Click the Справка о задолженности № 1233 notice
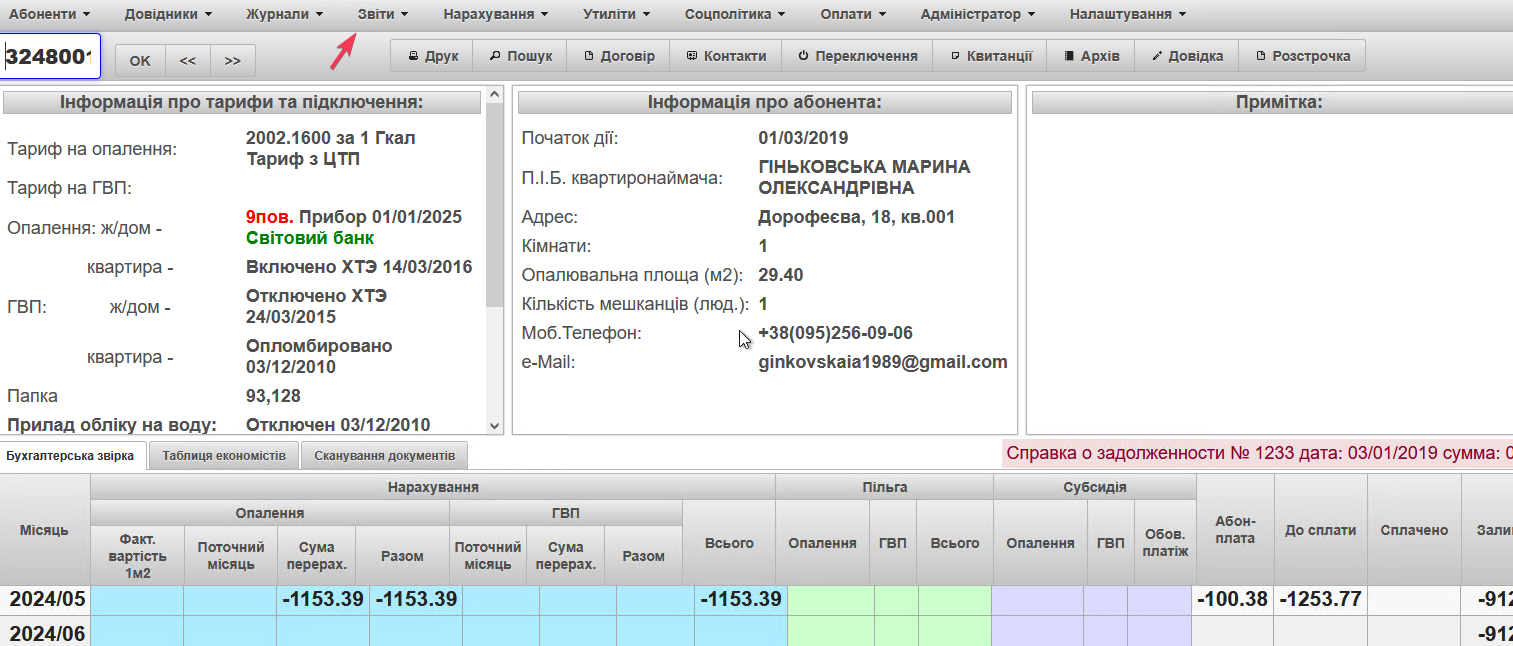The image size is (1513, 646). point(1258,453)
